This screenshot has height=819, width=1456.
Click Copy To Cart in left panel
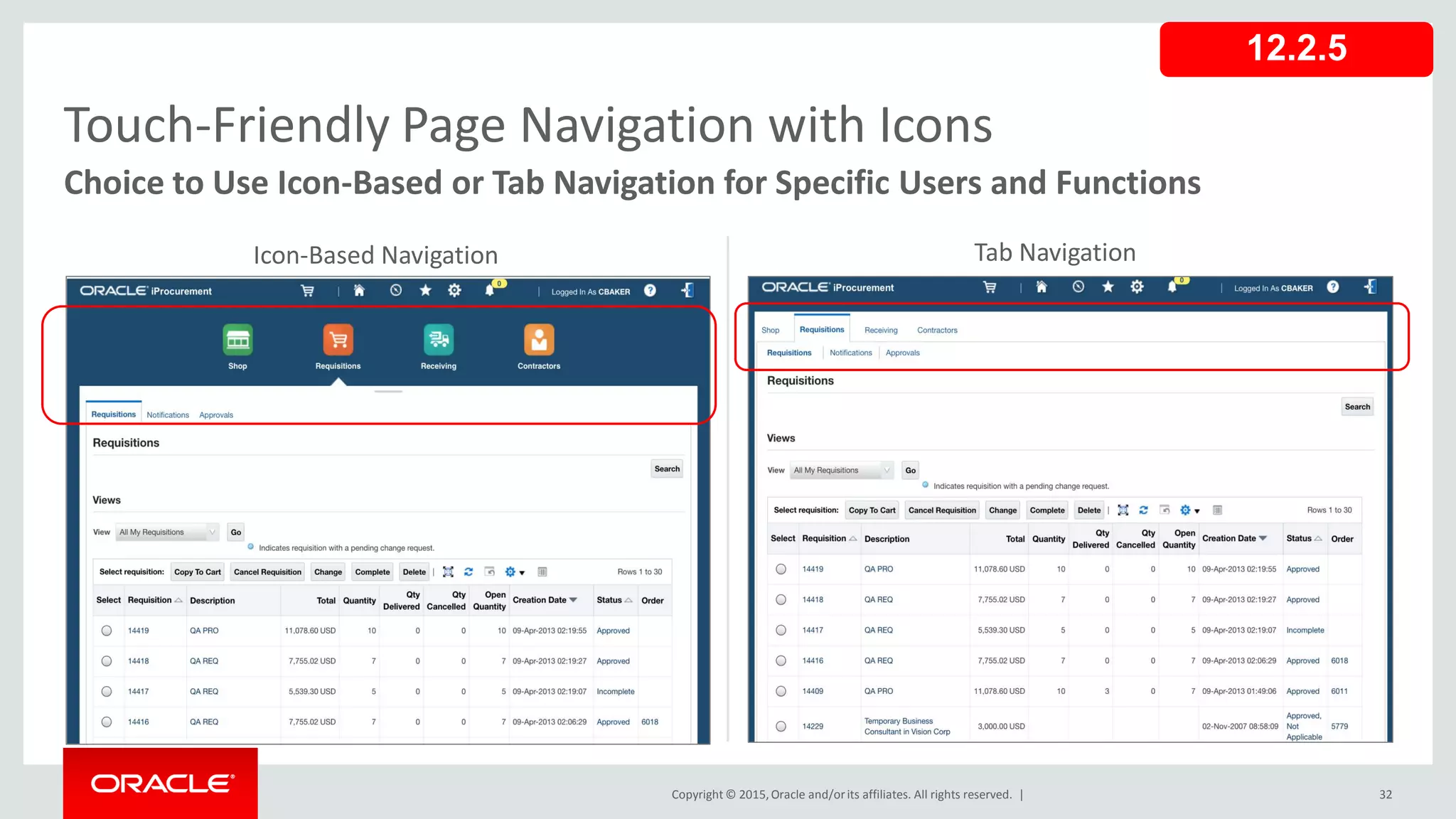pyautogui.click(x=198, y=572)
